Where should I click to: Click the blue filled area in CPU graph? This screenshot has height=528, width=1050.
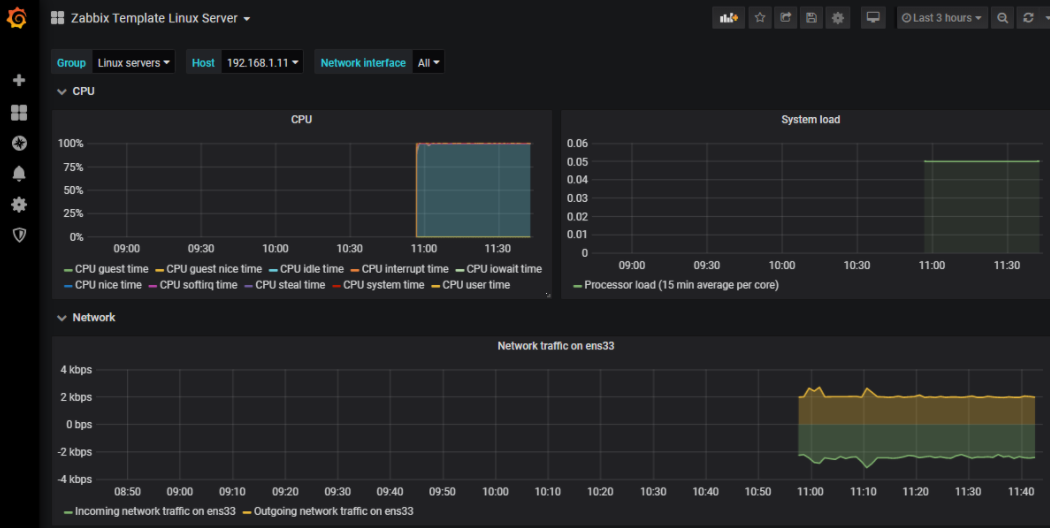click(473, 190)
